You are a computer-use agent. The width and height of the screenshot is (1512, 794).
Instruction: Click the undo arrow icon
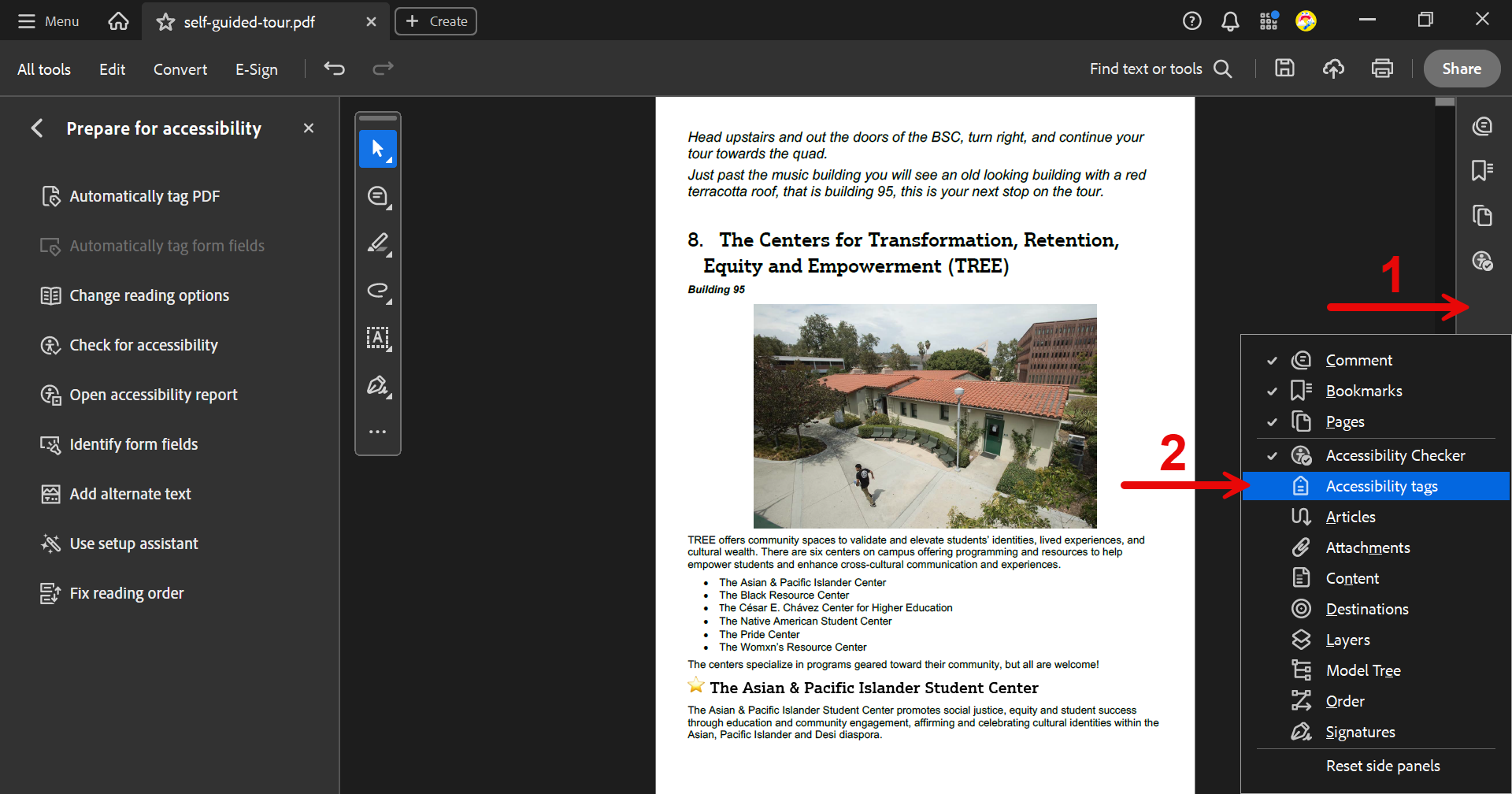(335, 69)
